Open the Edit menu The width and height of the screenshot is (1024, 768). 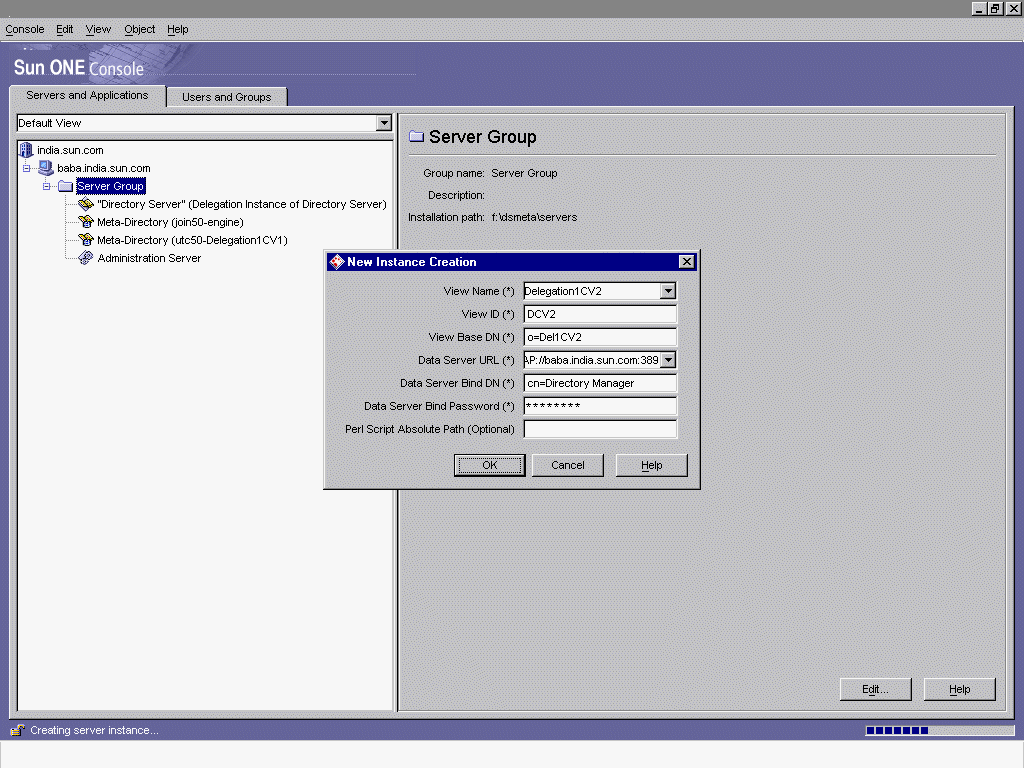coord(65,29)
